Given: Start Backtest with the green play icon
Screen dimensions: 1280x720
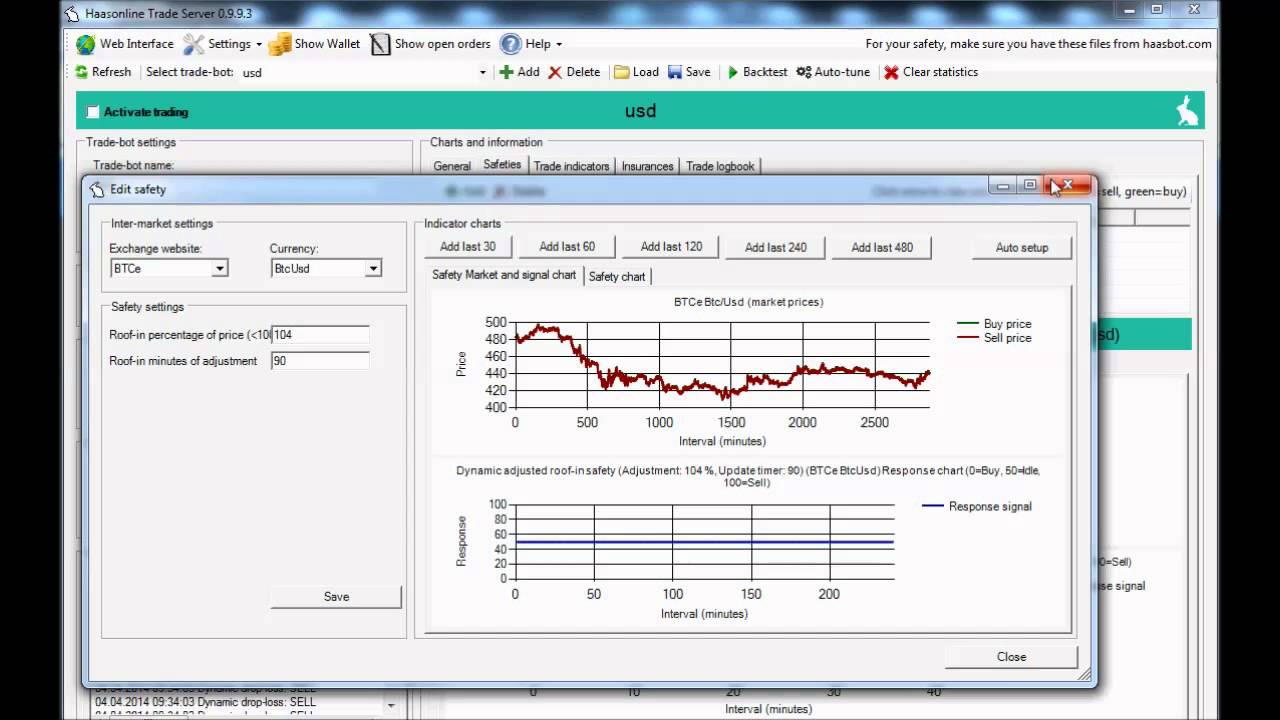Looking at the screenshot, I should click(x=733, y=72).
